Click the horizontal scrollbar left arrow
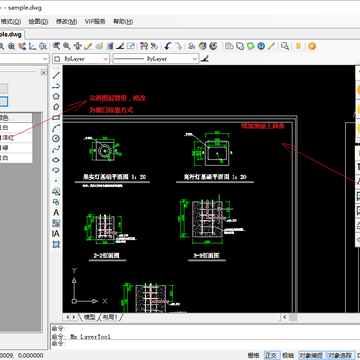Screen dimensions: 360x360 pyautogui.click(x=285, y=317)
